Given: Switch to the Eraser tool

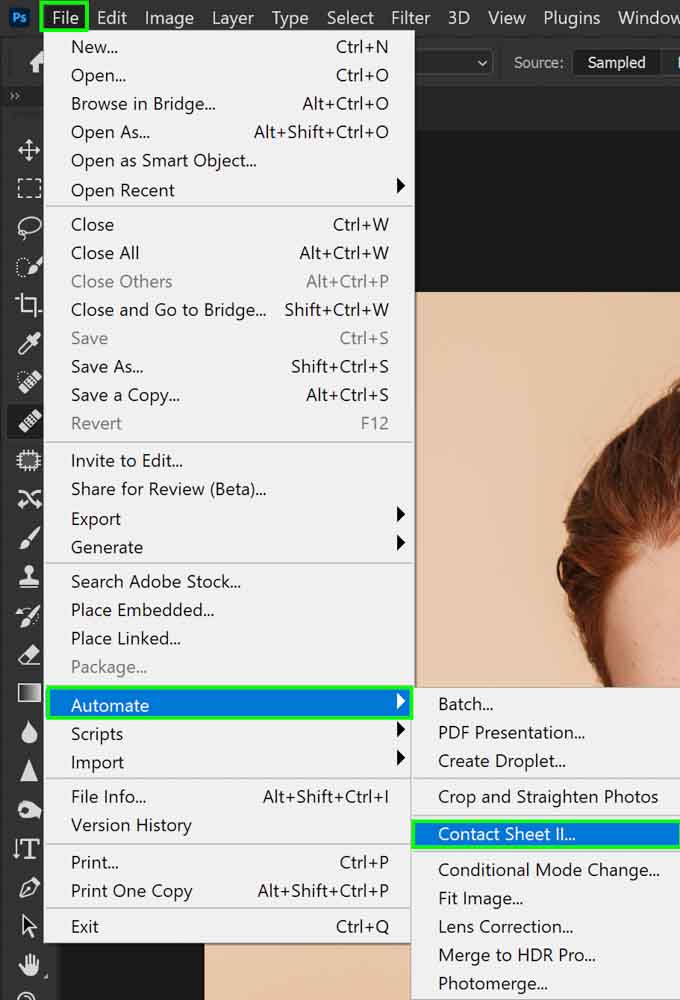Looking at the screenshot, I should (28, 655).
